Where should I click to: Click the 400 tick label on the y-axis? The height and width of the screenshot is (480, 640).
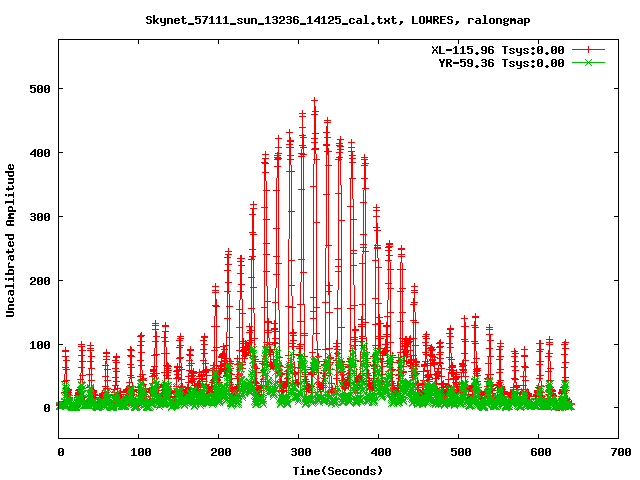click(x=40, y=153)
